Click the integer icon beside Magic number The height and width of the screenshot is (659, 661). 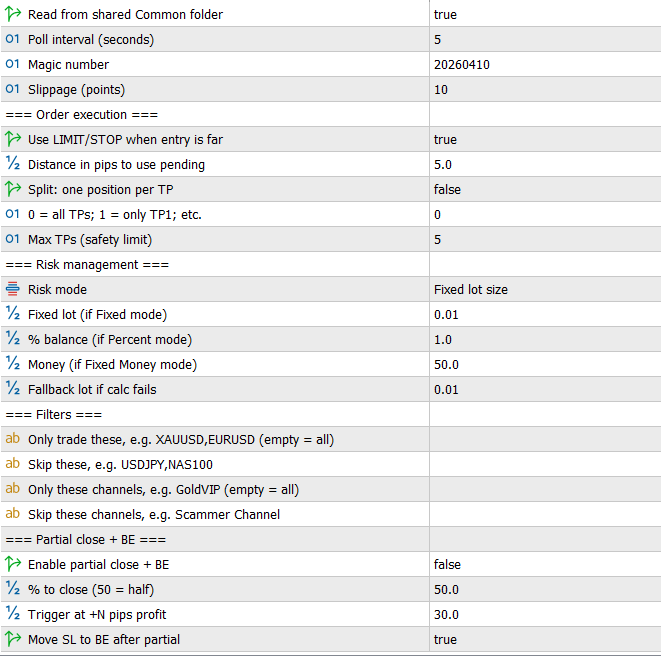(13, 65)
